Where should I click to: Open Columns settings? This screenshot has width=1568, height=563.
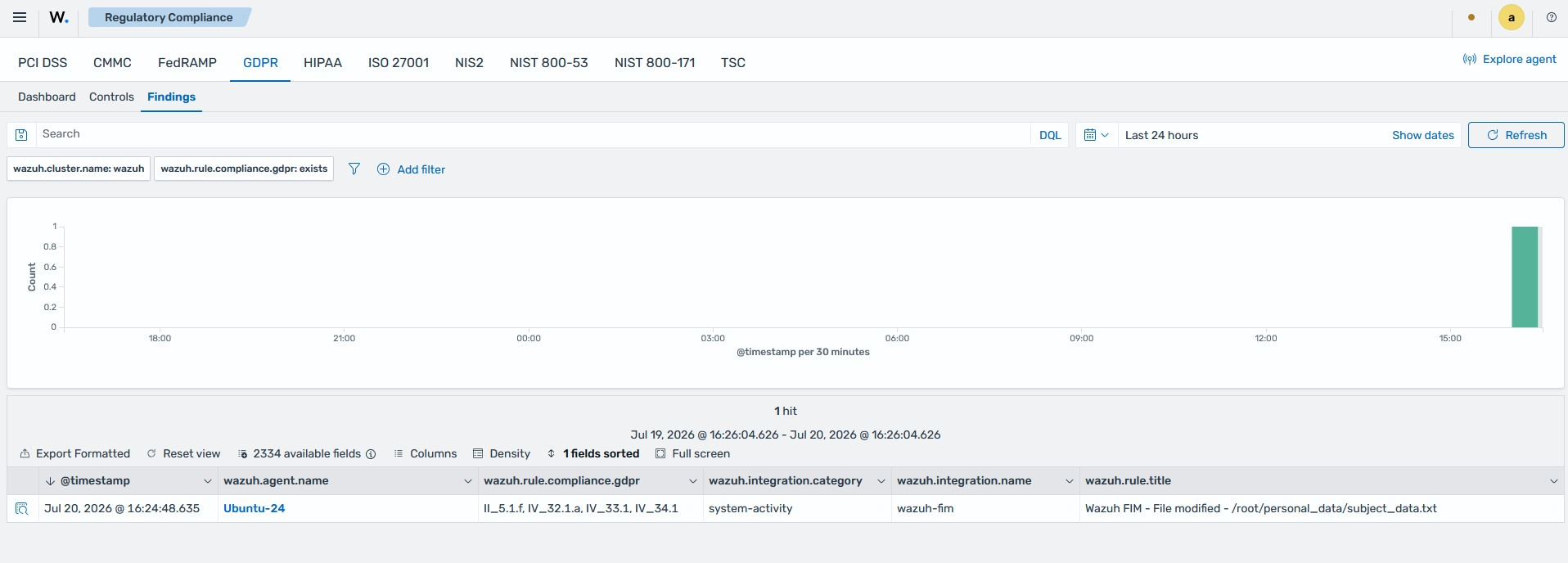point(425,453)
